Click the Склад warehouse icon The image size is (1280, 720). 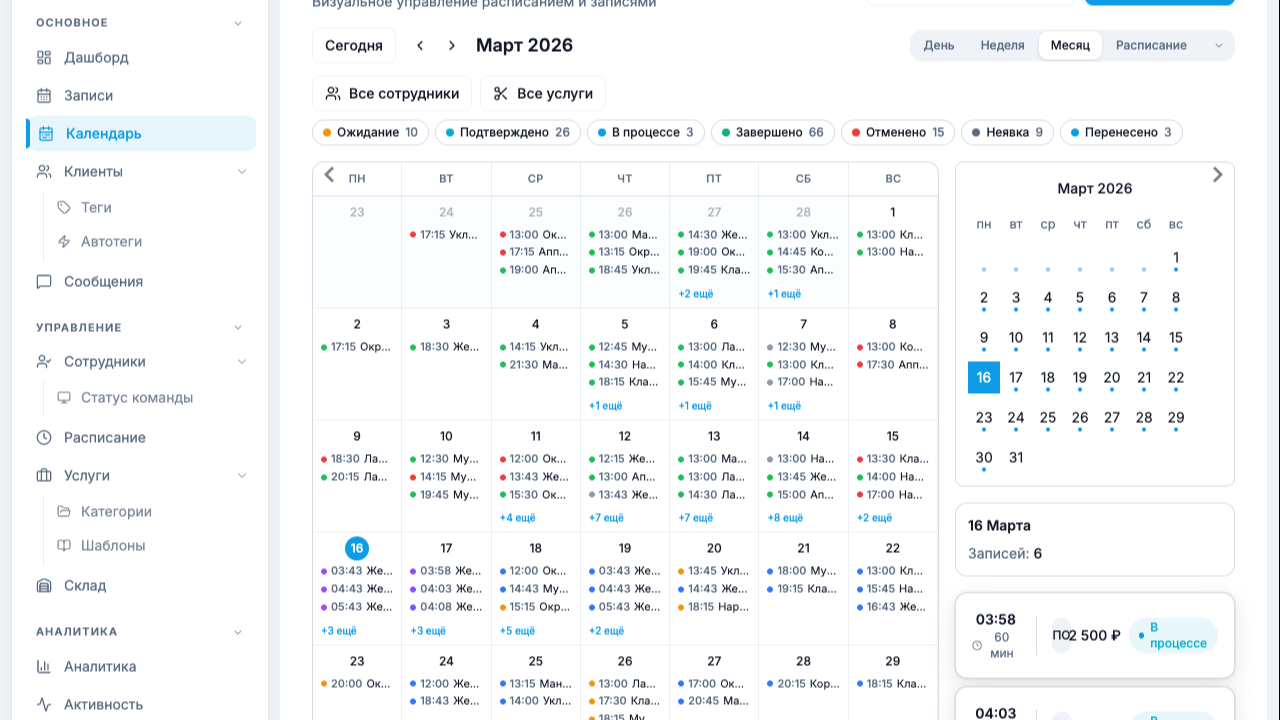[44, 586]
